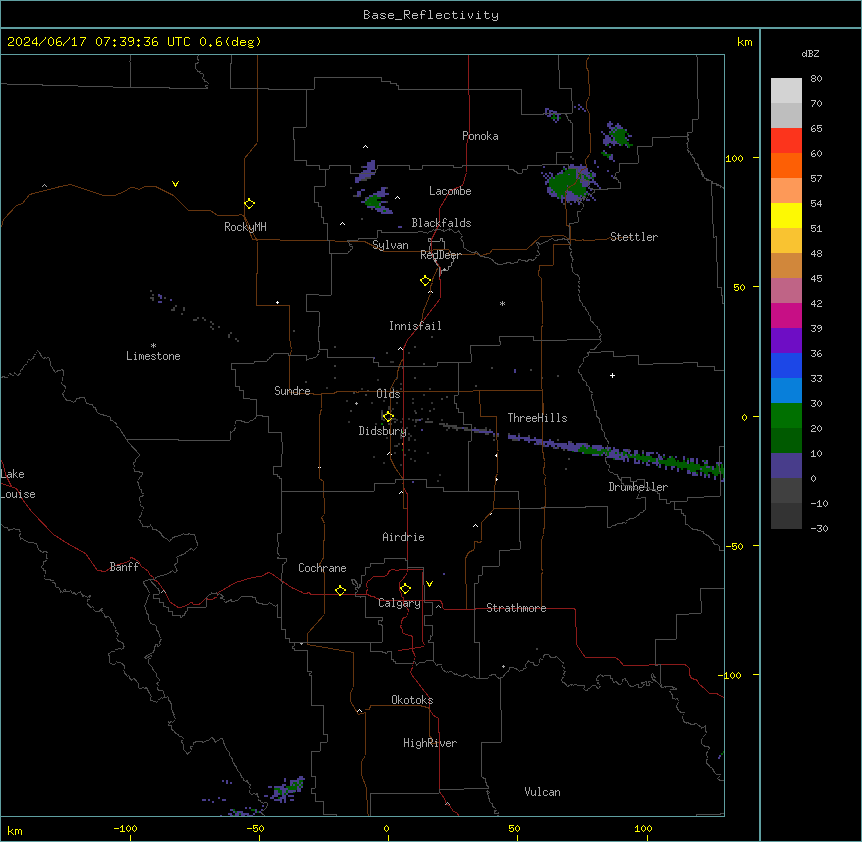
Task: Click the white plus marker northeast of ThreeHills
Action: 612,375
